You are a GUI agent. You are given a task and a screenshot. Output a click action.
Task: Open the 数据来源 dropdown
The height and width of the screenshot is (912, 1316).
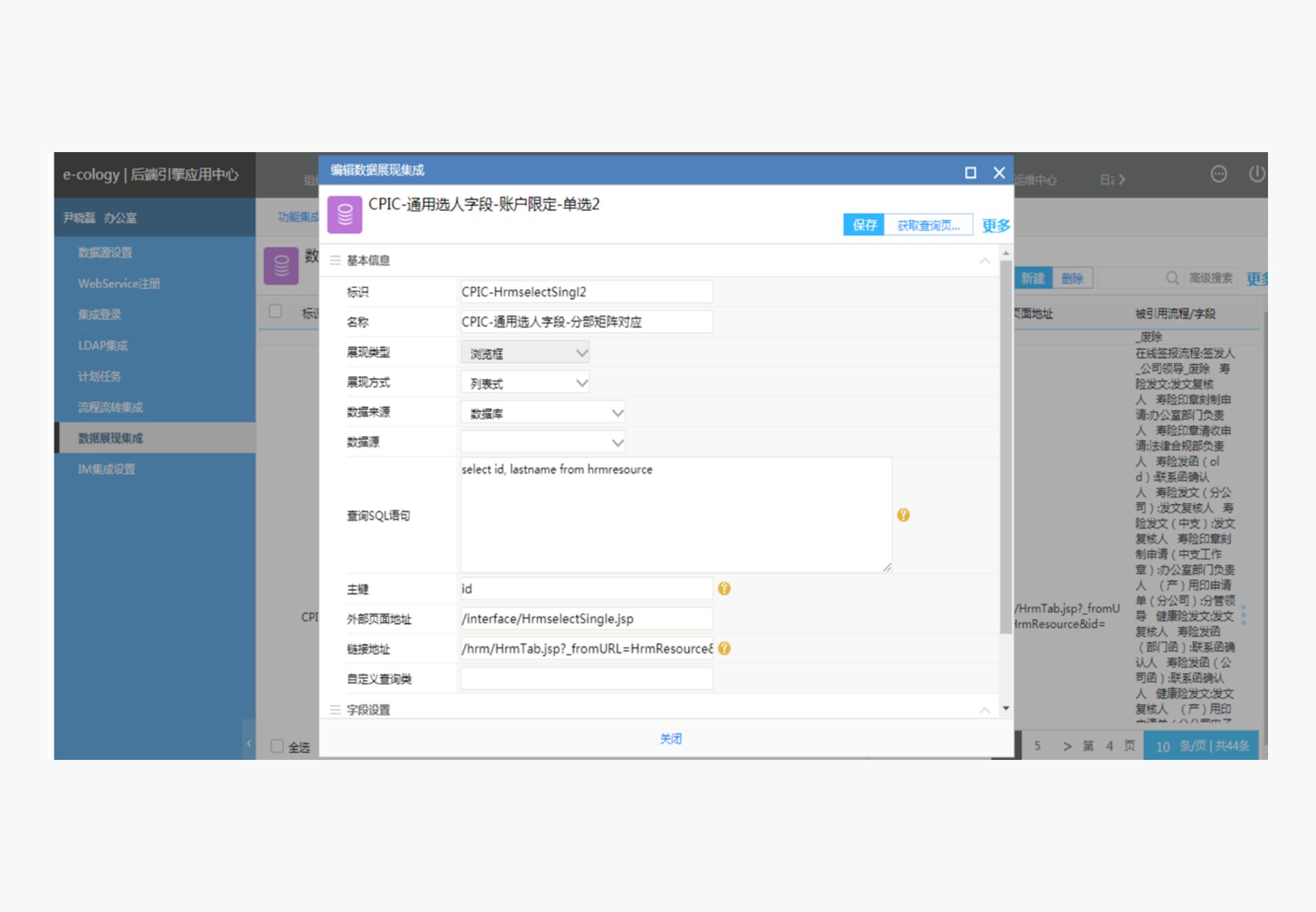[x=543, y=412]
